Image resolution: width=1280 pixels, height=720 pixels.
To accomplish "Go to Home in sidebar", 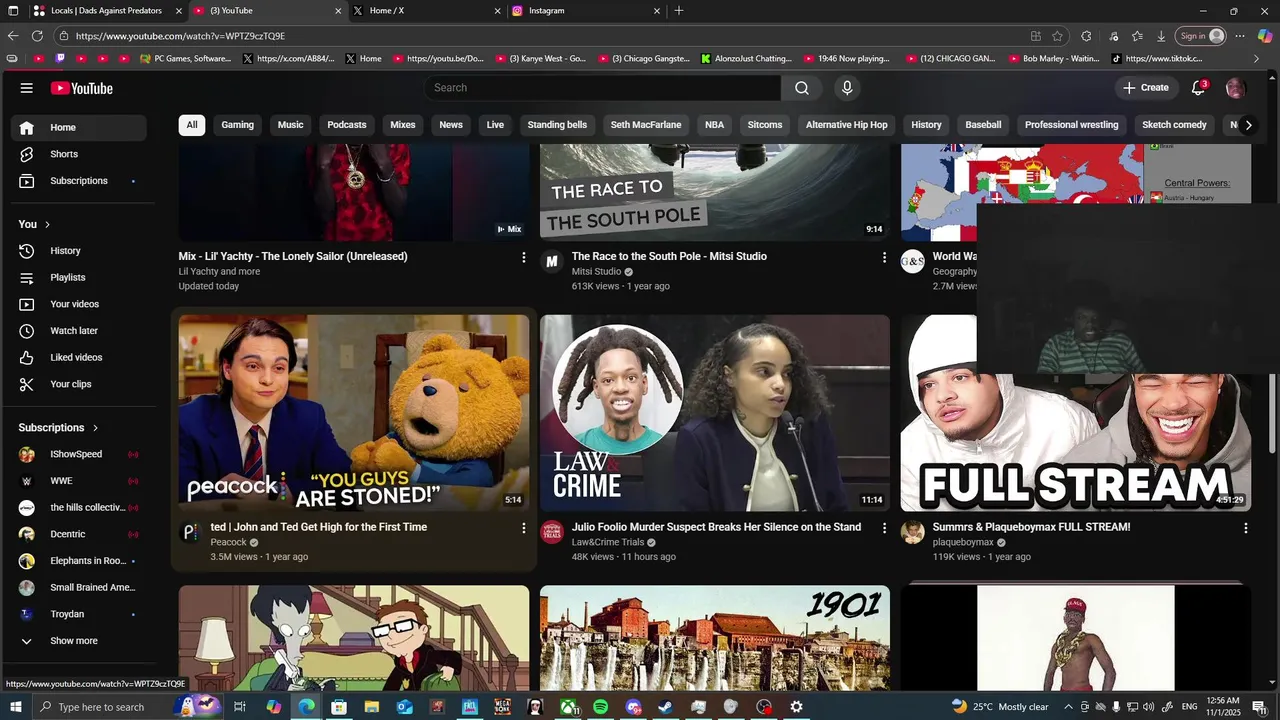I will [79, 127].
